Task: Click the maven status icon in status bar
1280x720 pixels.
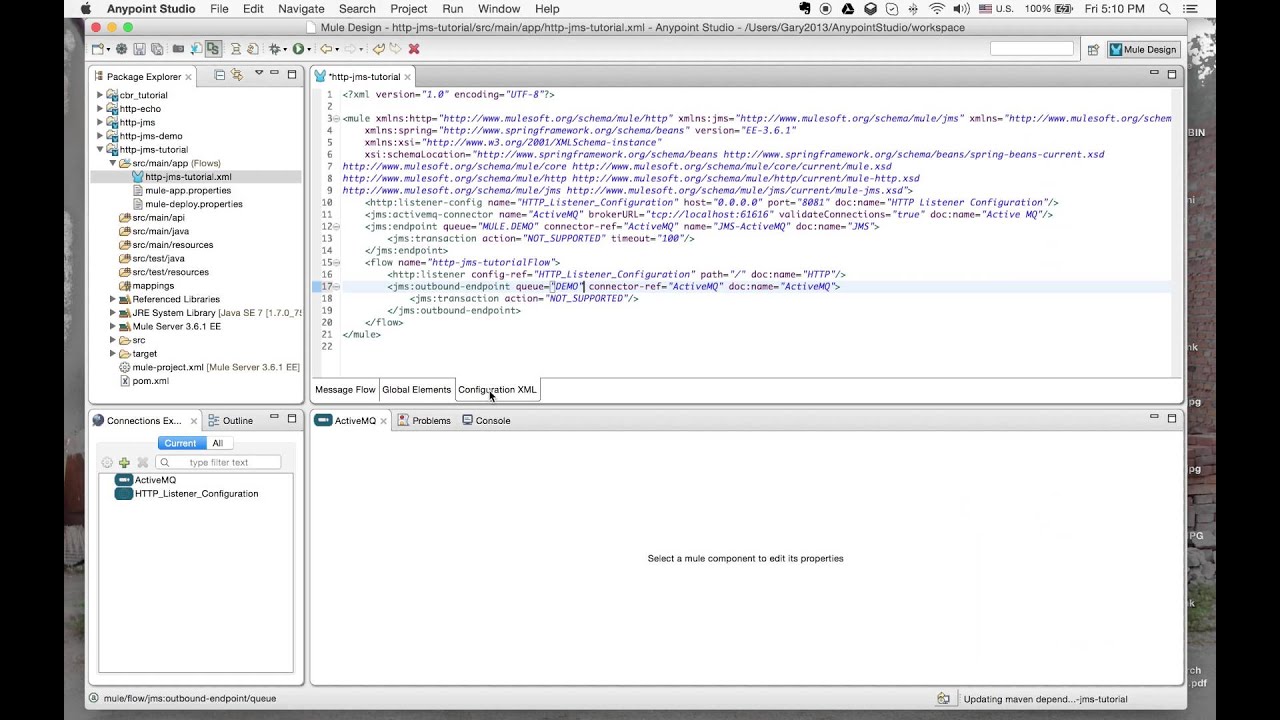Action: [943, 699]
